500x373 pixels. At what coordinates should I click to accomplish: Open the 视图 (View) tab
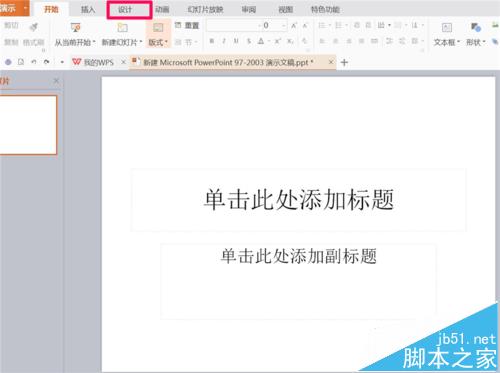(286, 10)
